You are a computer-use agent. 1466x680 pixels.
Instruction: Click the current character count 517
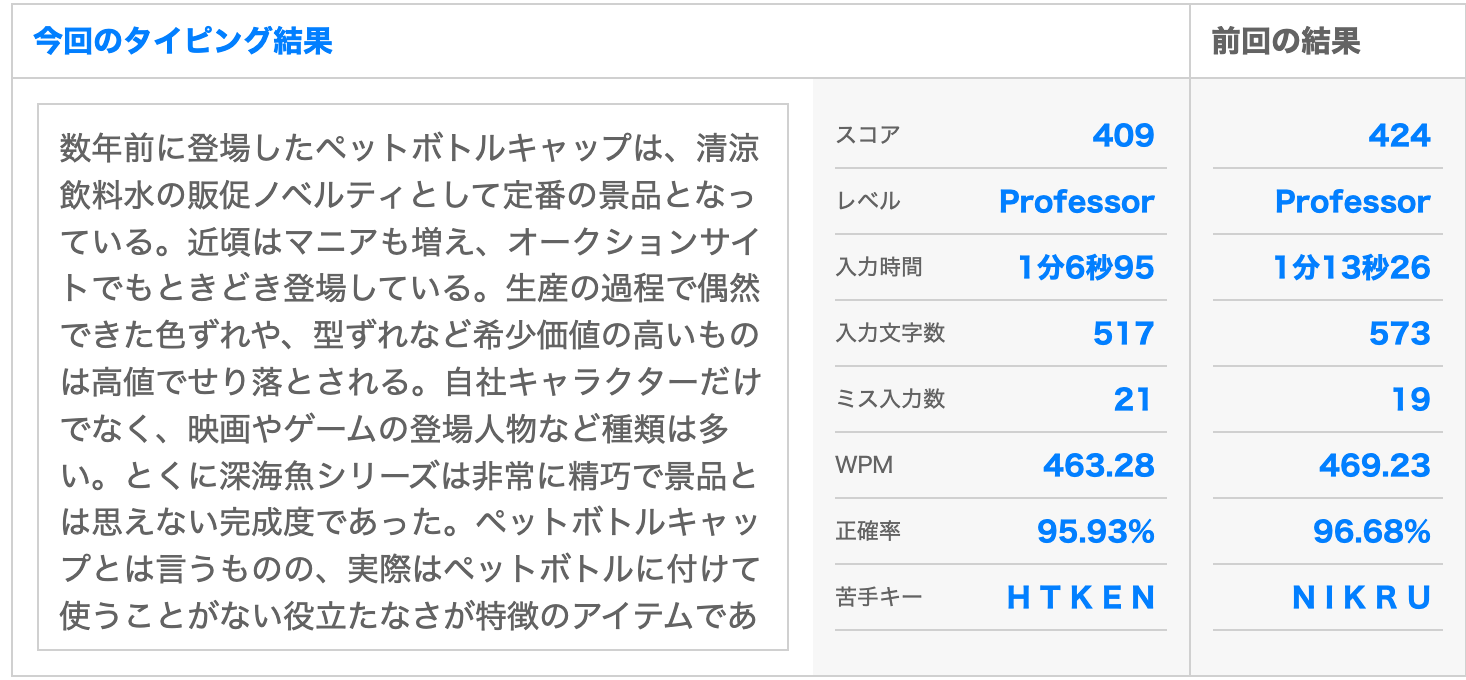(1124, 333)
